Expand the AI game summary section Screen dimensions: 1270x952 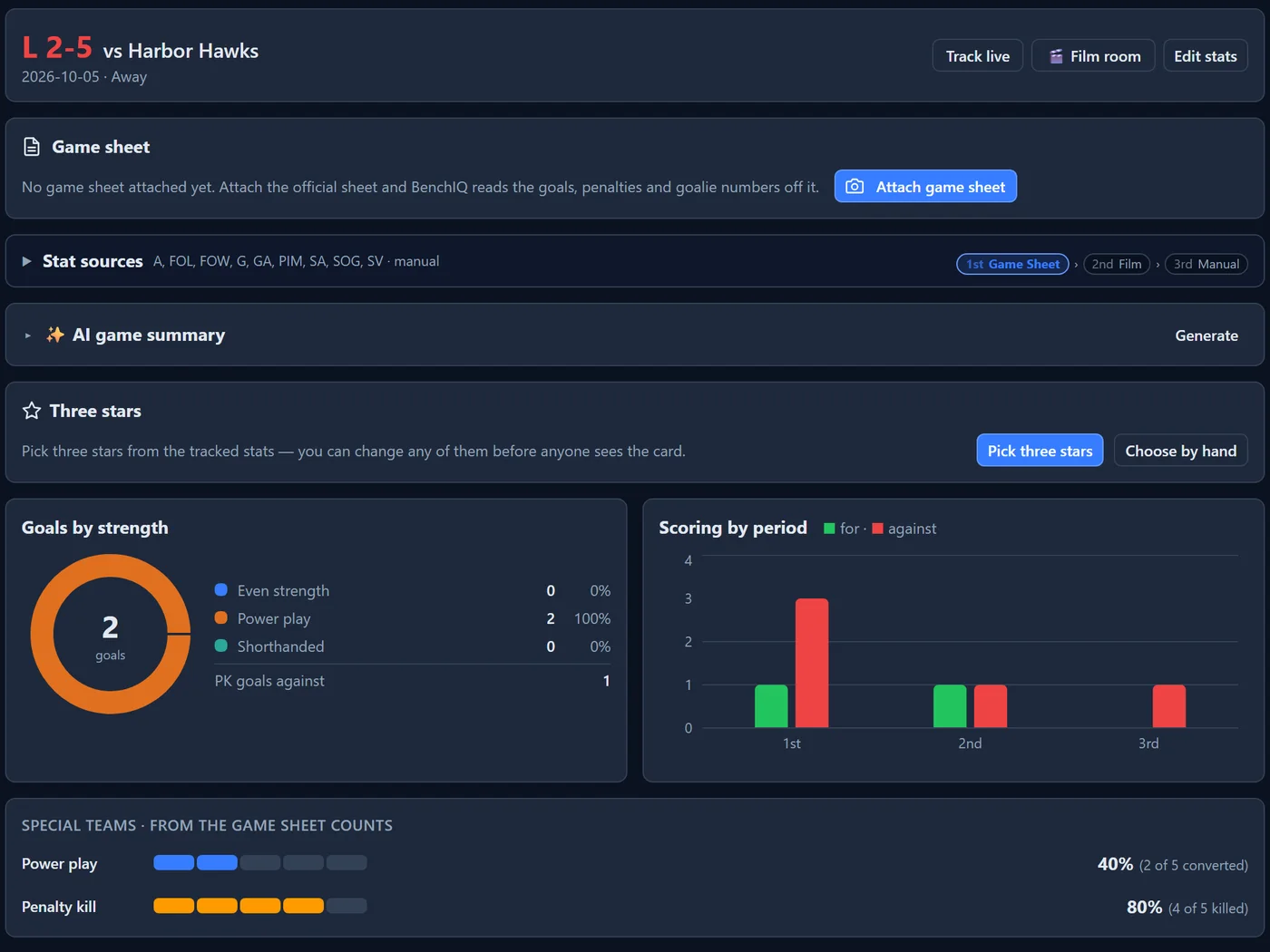point(27,335)
